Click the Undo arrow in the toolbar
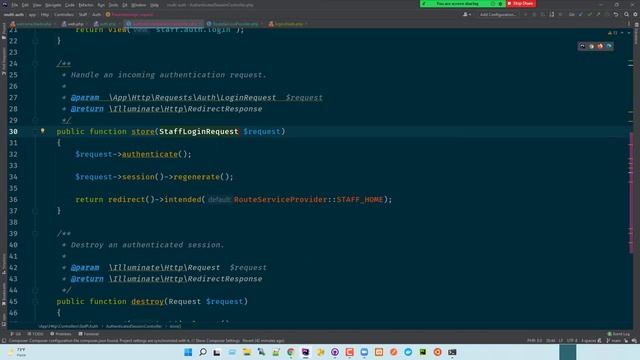Viewport: 640px width, 360px height. coord(616,14)
